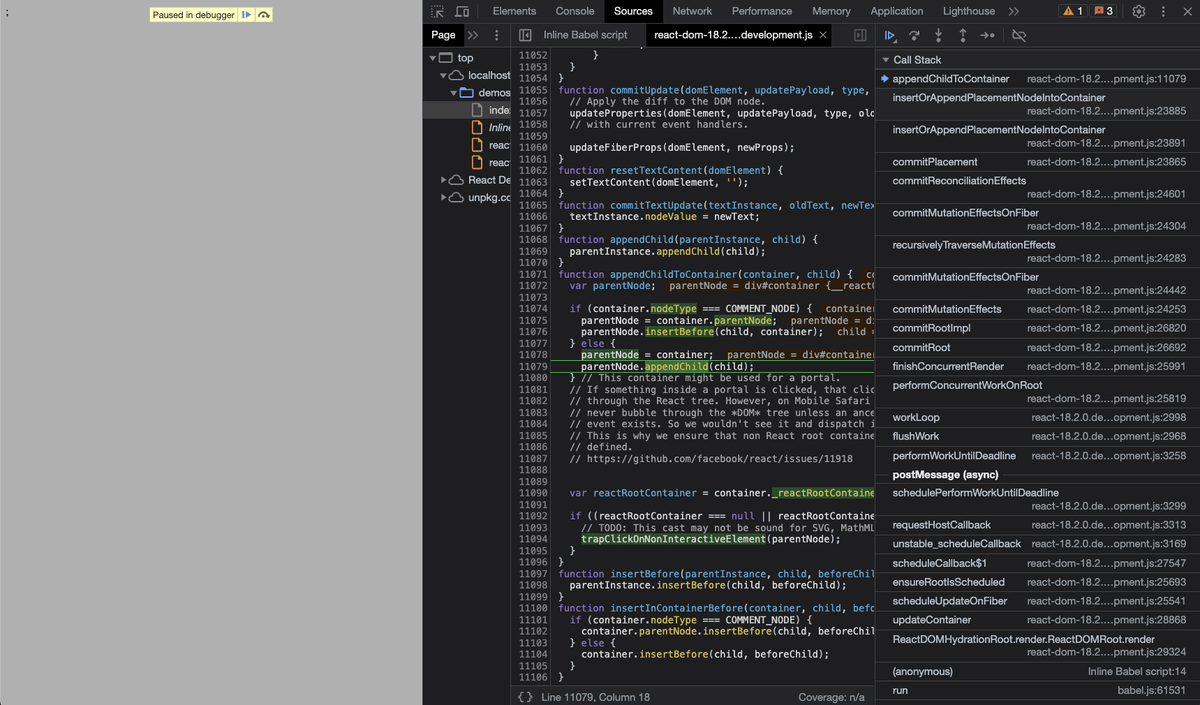Open the Elements panel tab

(x=514, y=11)
